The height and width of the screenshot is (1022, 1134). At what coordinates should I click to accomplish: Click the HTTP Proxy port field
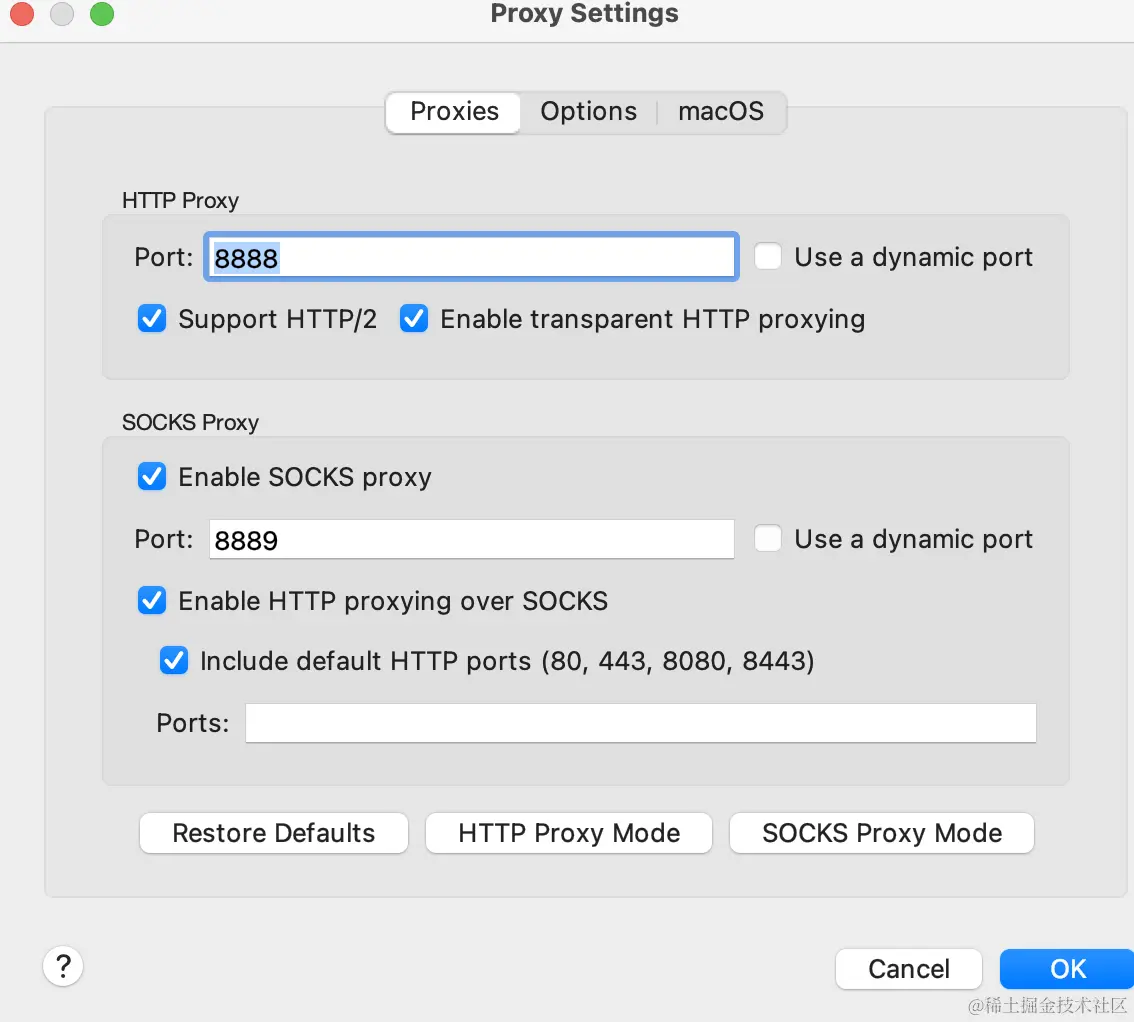(x=471, y=258)
